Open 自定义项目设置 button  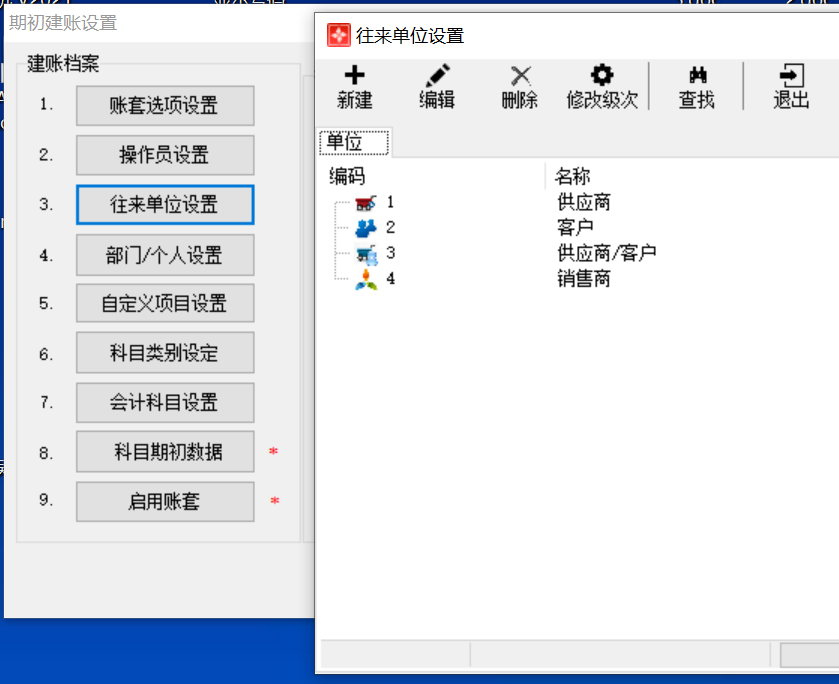(x=165, y=304)
